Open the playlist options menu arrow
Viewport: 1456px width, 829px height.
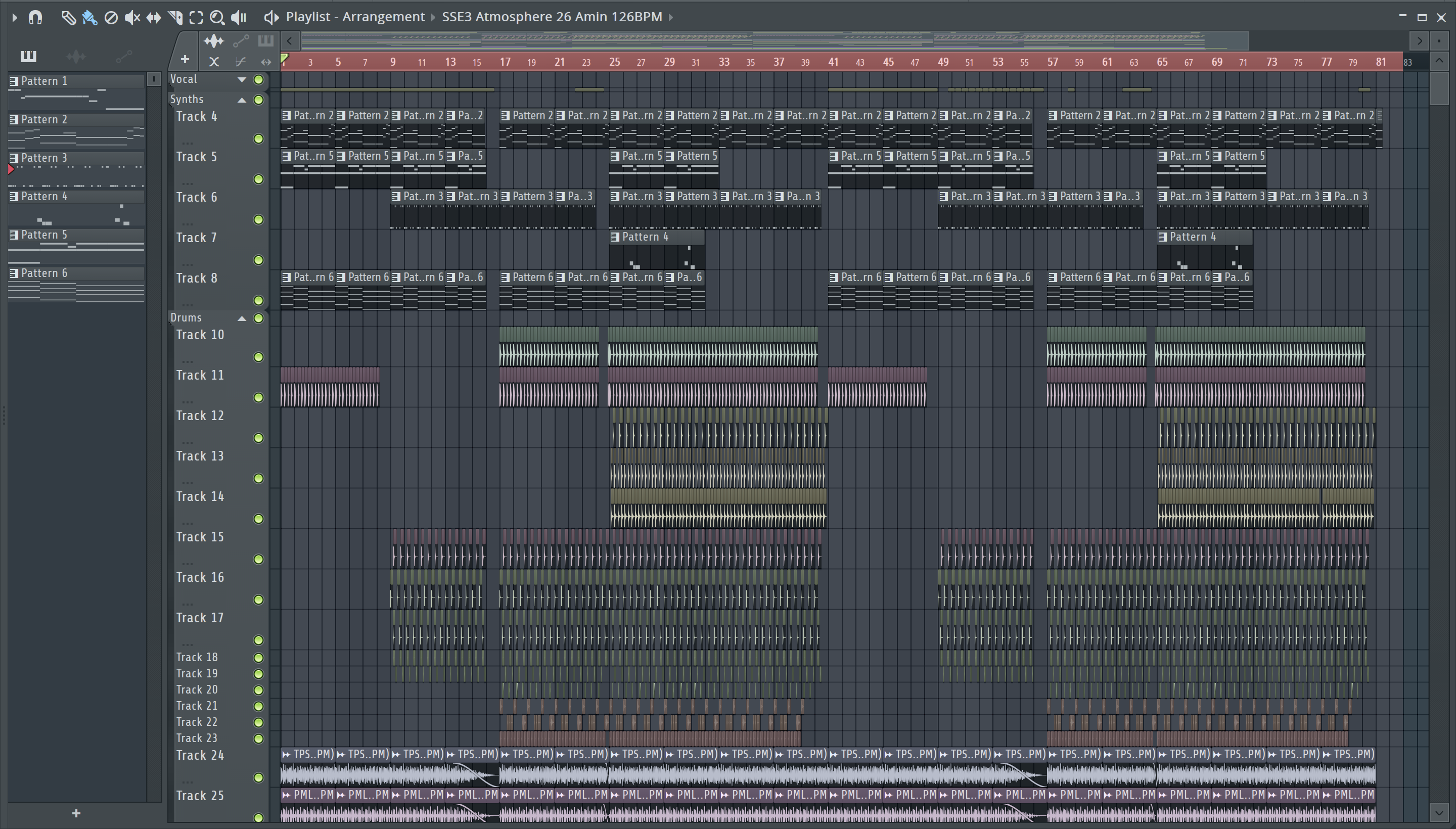(x=14, y=18)
